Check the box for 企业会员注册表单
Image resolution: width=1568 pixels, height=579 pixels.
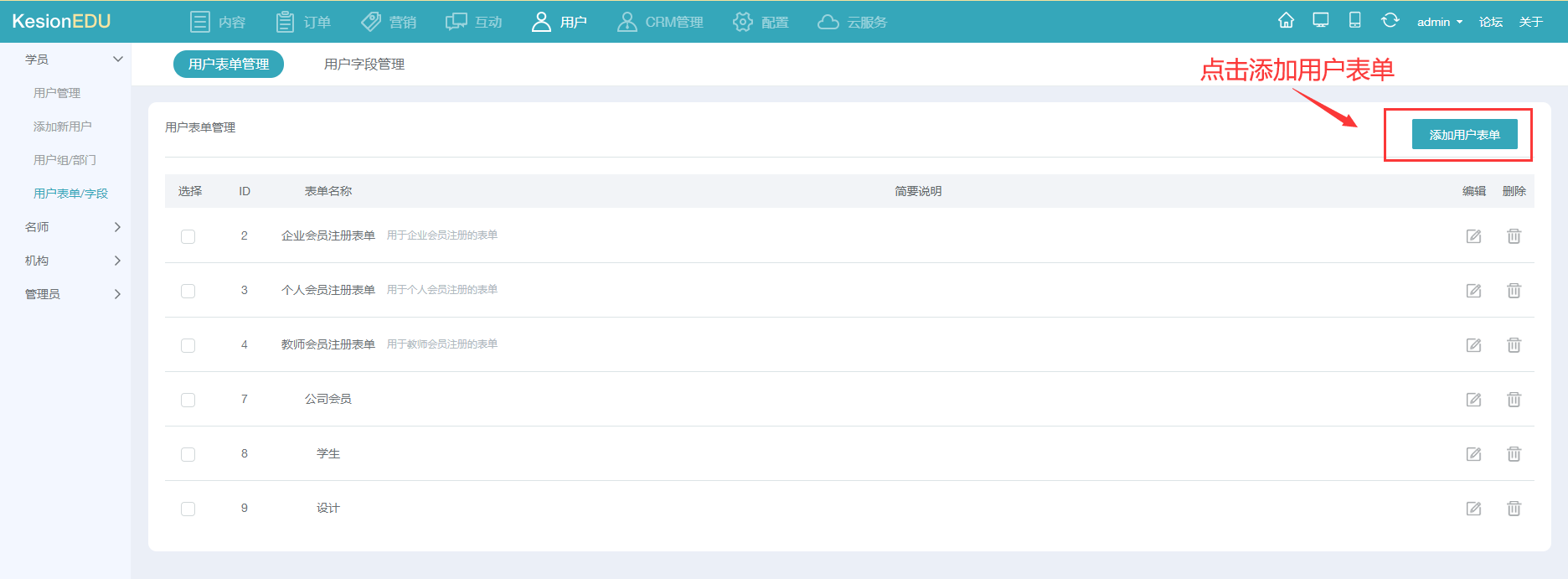(x=188, y=236)
